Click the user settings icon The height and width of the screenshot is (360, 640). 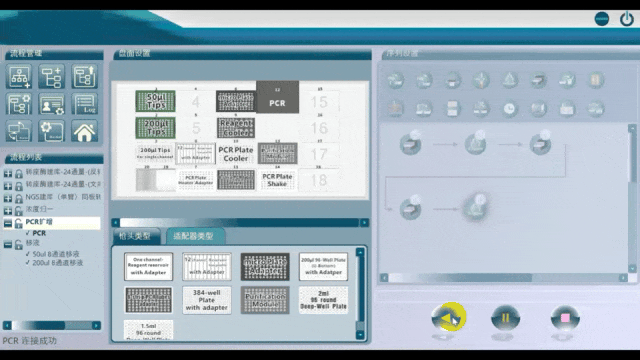click(x=51, y=104)
